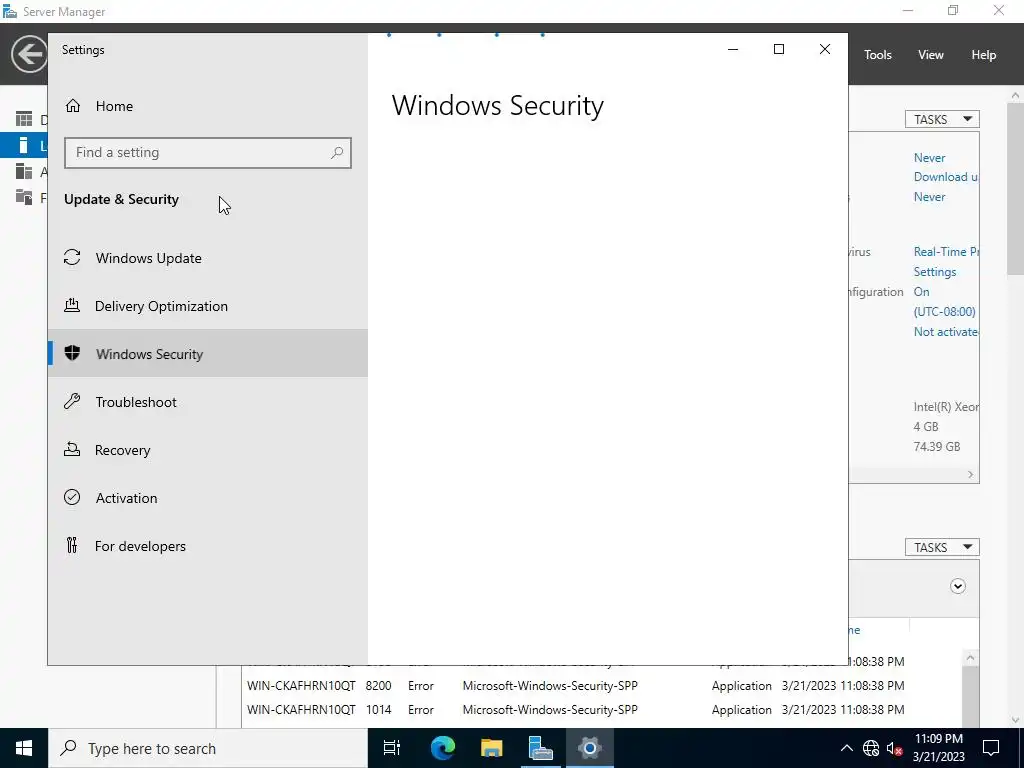Click File services icon in Server Manager sidebar

click(x=24, y=197)
